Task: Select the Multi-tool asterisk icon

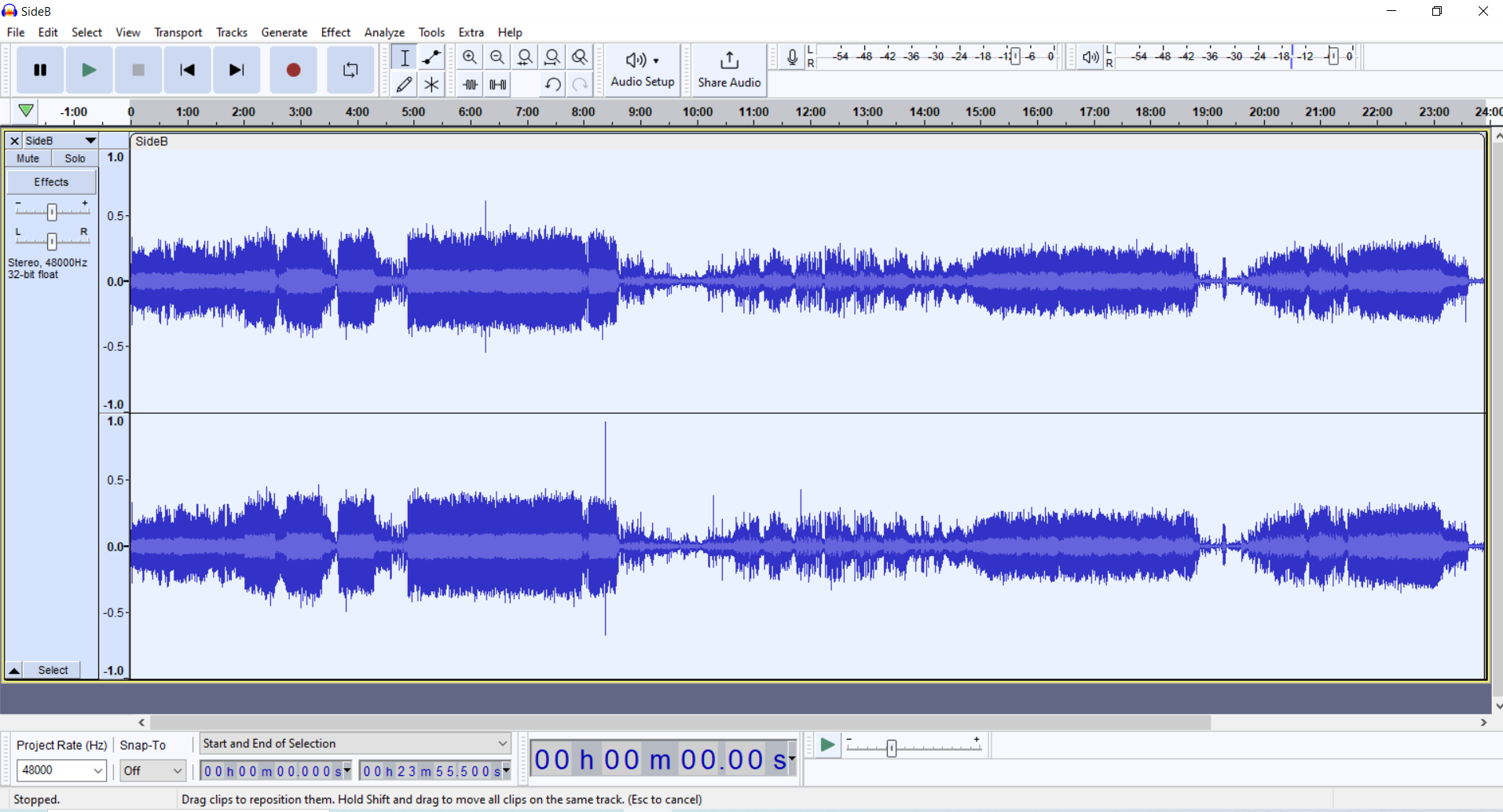Action: tap(431, 84)
